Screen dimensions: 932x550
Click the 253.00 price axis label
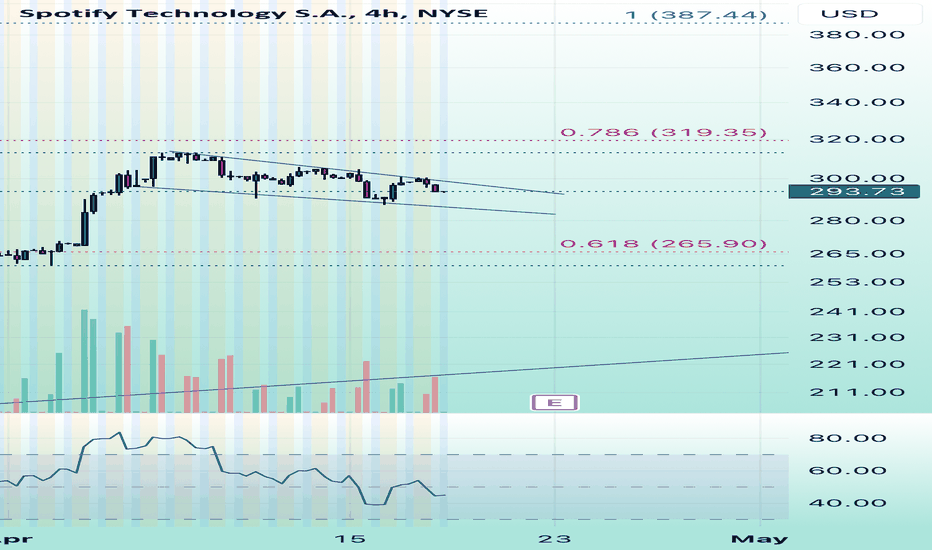coord(857,282)
